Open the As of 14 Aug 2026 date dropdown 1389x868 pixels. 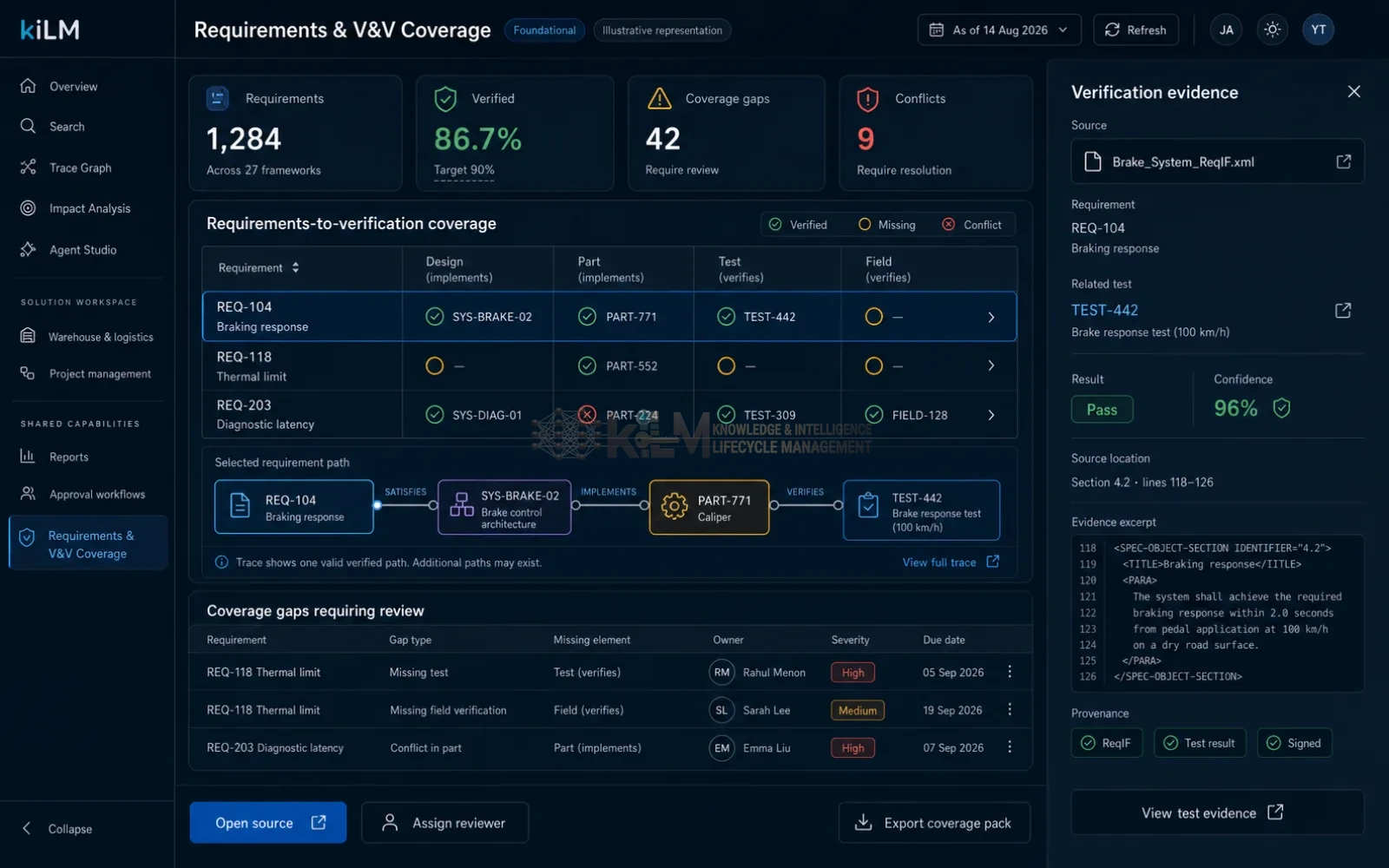pos(999,30)
